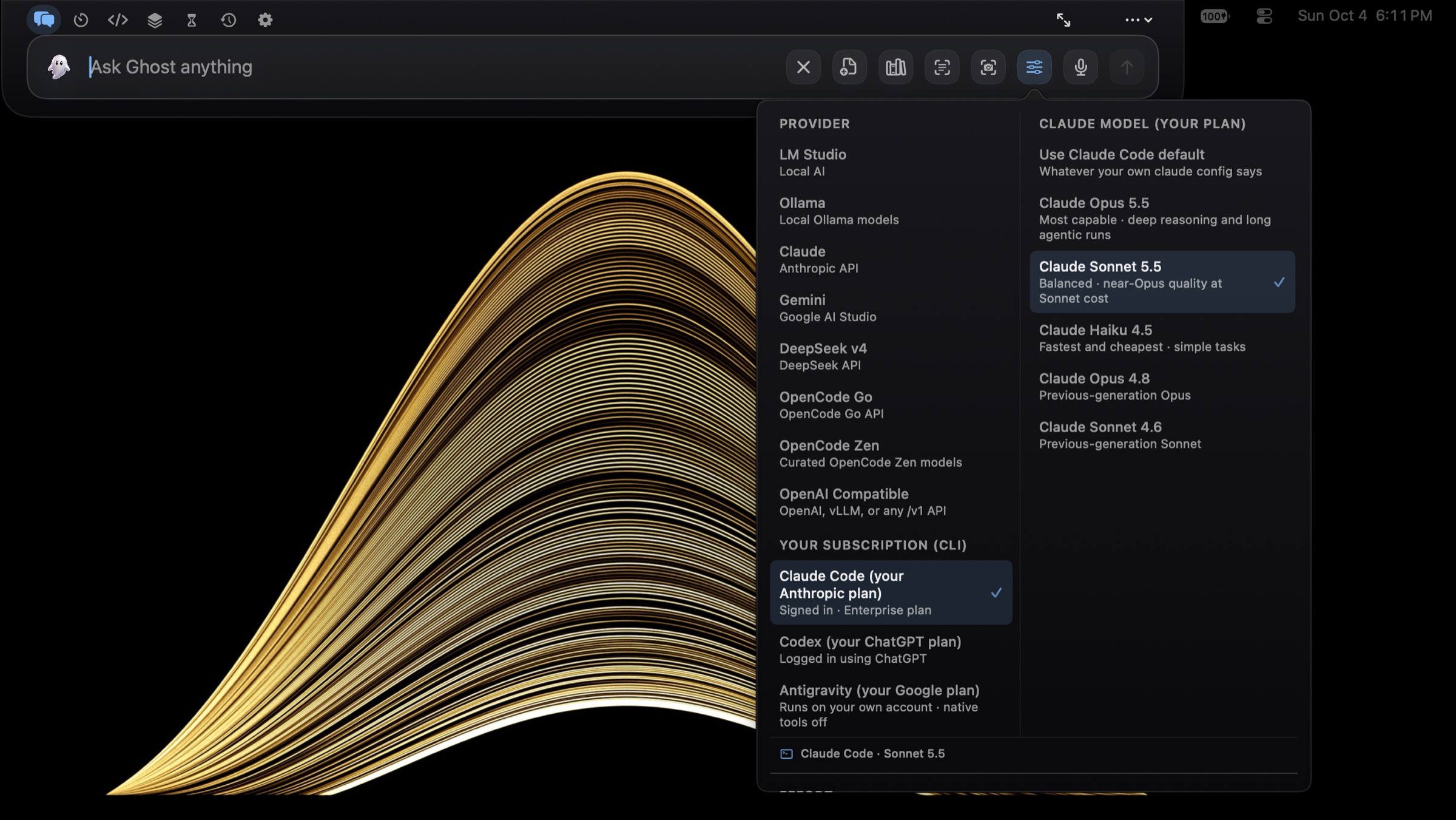Viewport: 1456px width, 820px height.
Task: Open the chat bubbles tab icon
Action: click(x=44, y=19)
